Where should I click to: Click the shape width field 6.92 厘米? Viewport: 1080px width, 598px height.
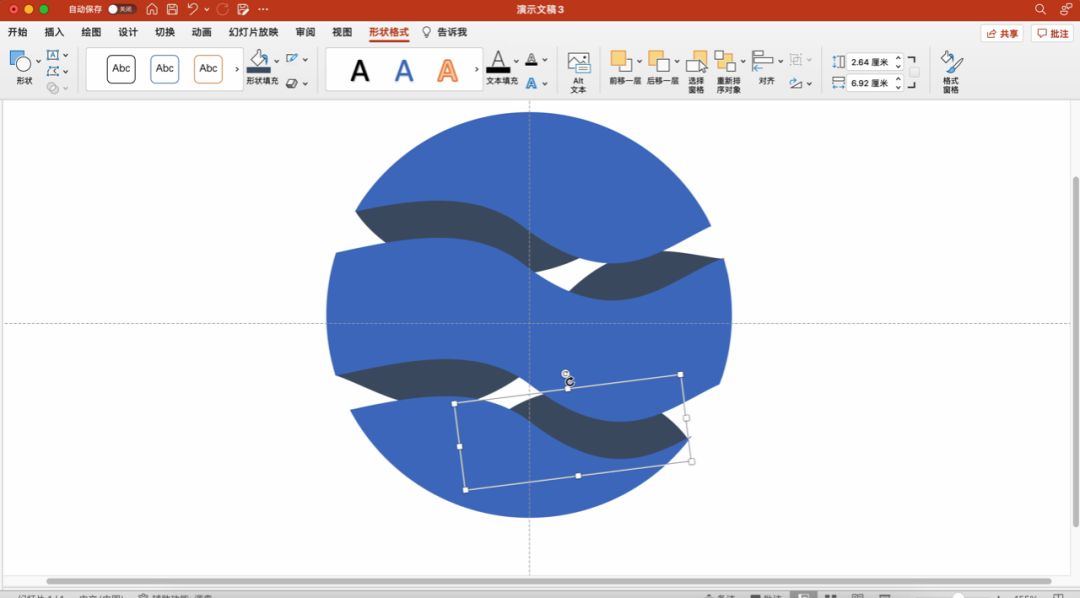pos(869,83)
